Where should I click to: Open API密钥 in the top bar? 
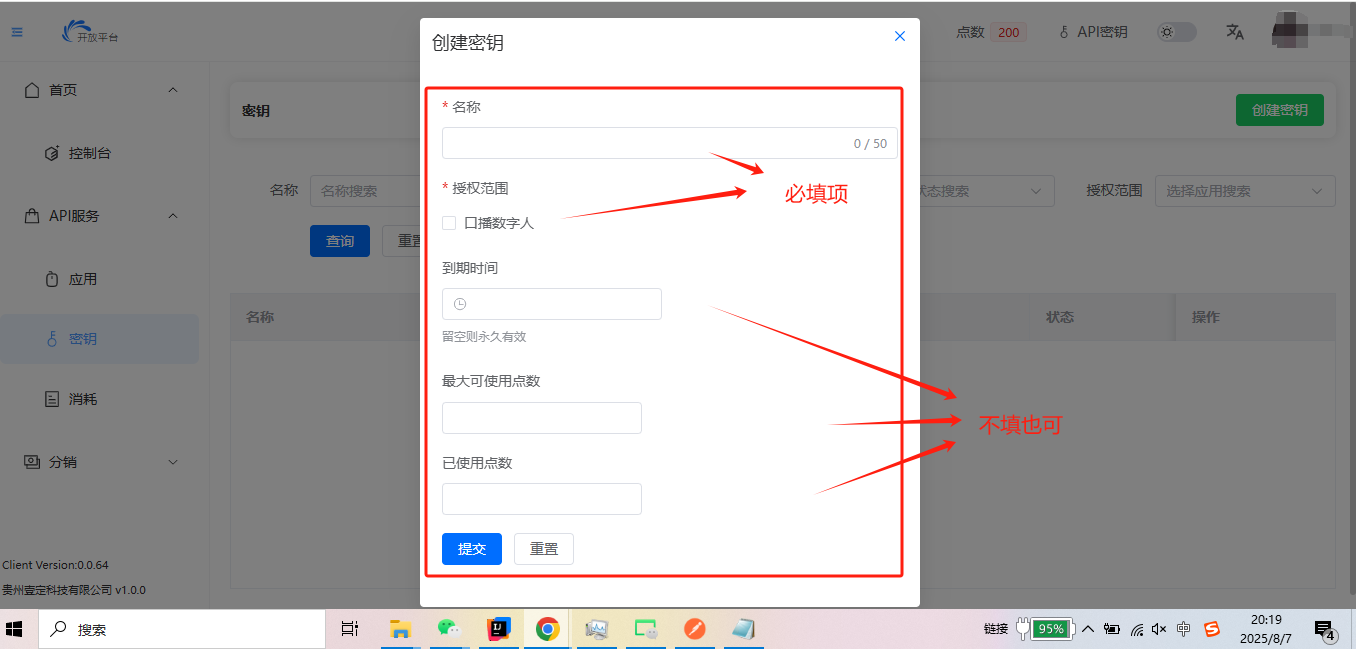click(x=1093, y=32)
